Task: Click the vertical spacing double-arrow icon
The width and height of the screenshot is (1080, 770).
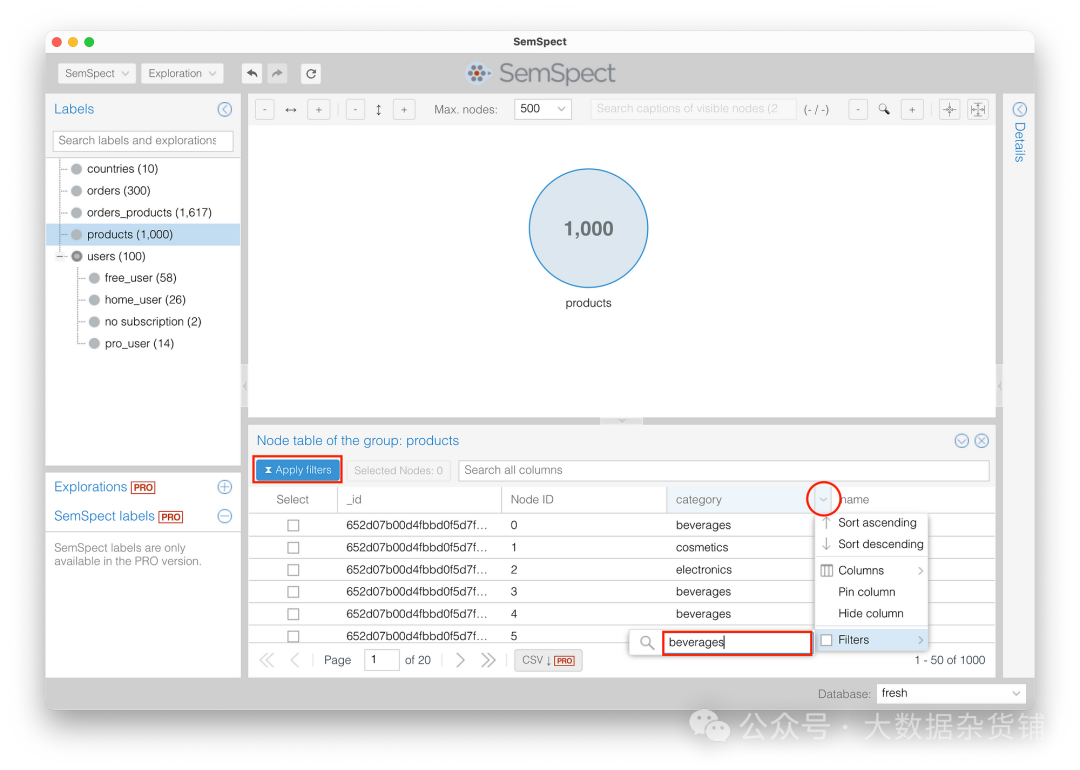Action: (379, 110)
